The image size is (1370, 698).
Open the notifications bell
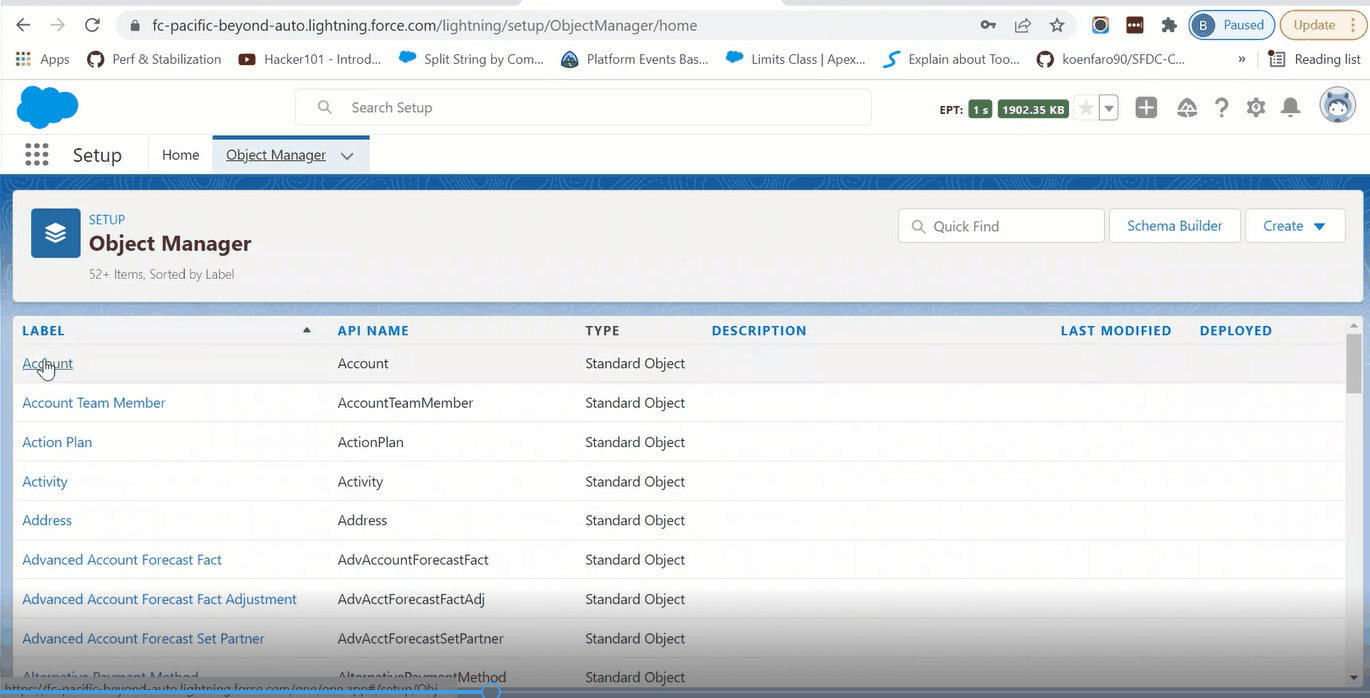pos(1291,108)
